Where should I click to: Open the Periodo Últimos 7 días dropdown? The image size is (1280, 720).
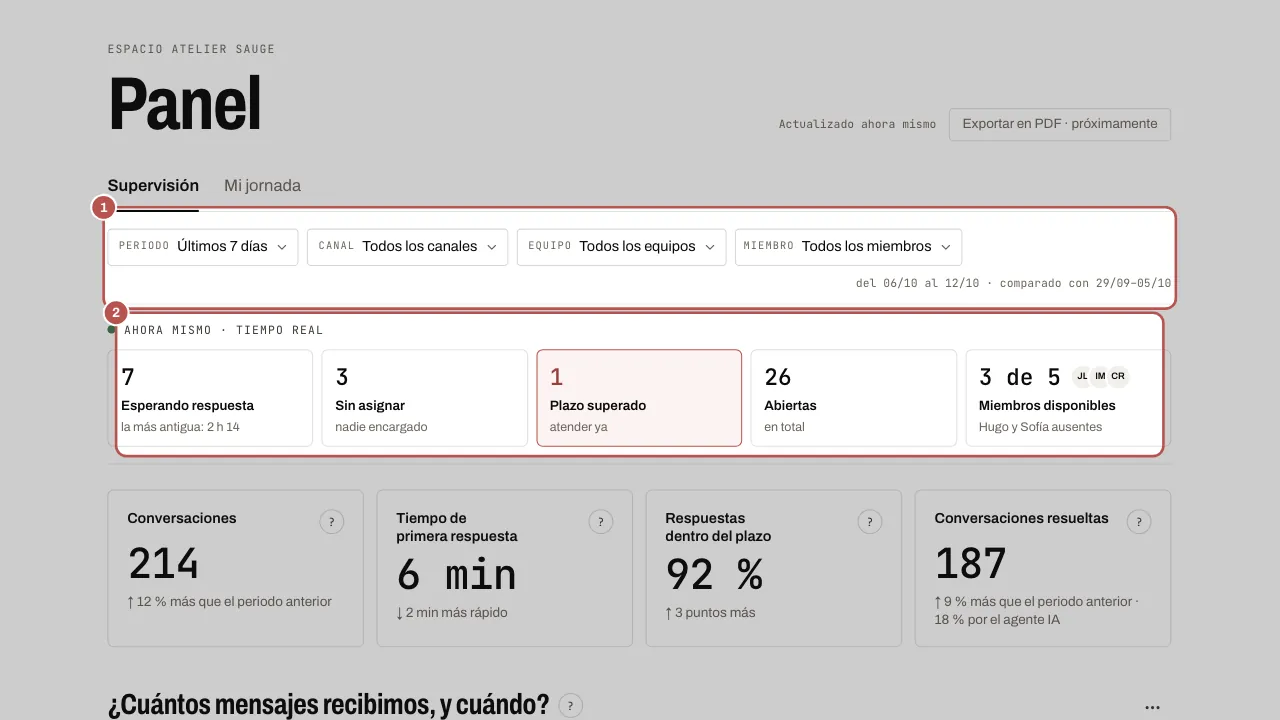point(203,247)
